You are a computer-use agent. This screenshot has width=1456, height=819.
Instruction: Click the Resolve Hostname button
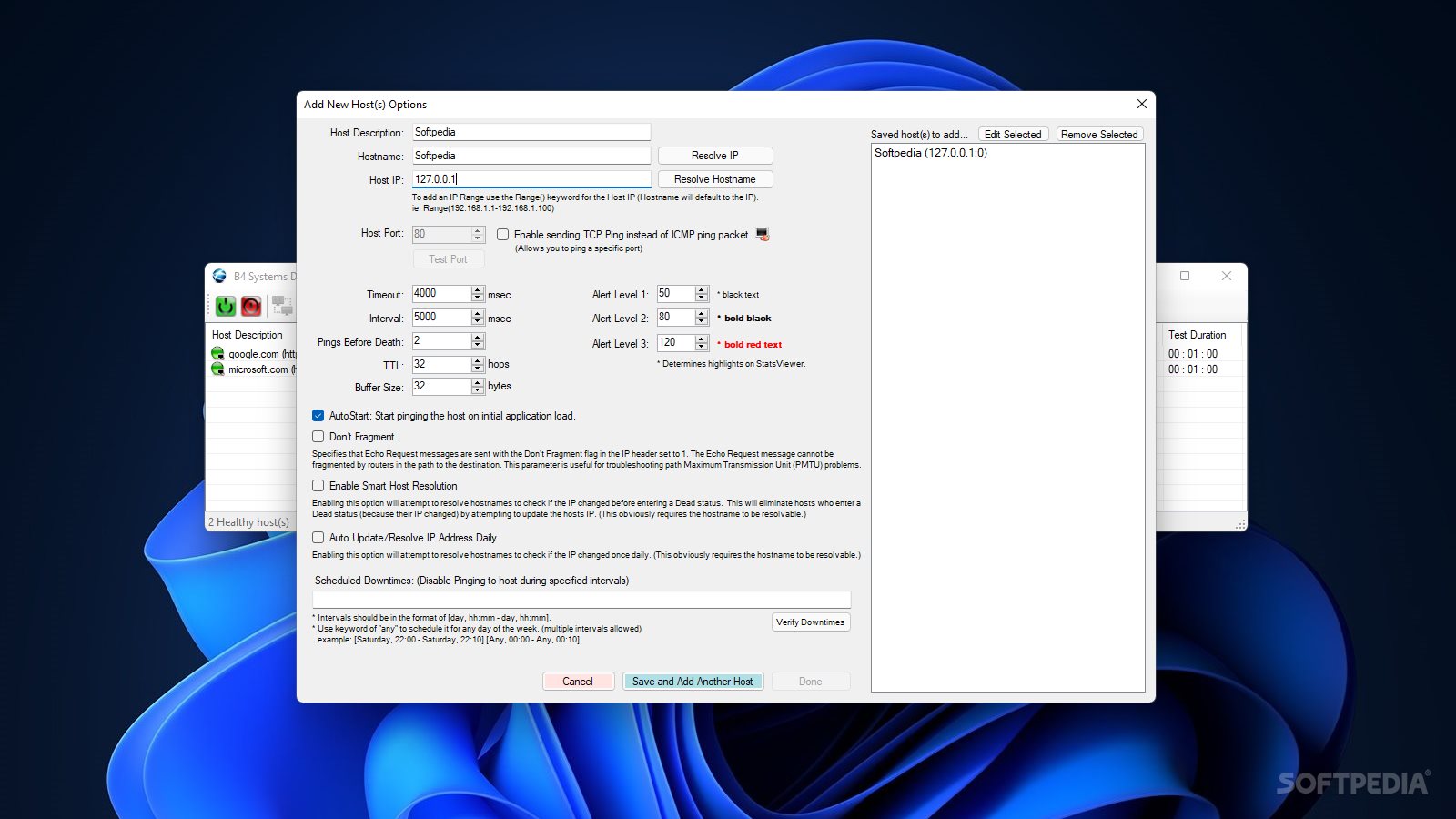point(715,179)
